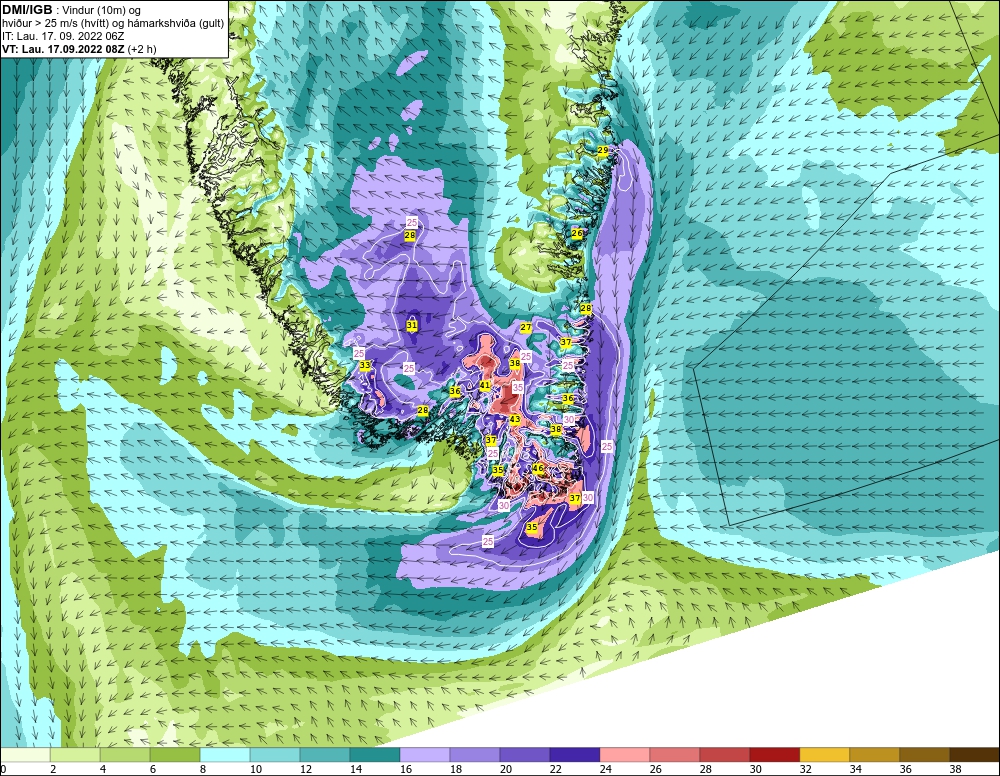The image size is (1000, 776).
Task: Click the yellow max-gust label 41
Action: point(485,385)
